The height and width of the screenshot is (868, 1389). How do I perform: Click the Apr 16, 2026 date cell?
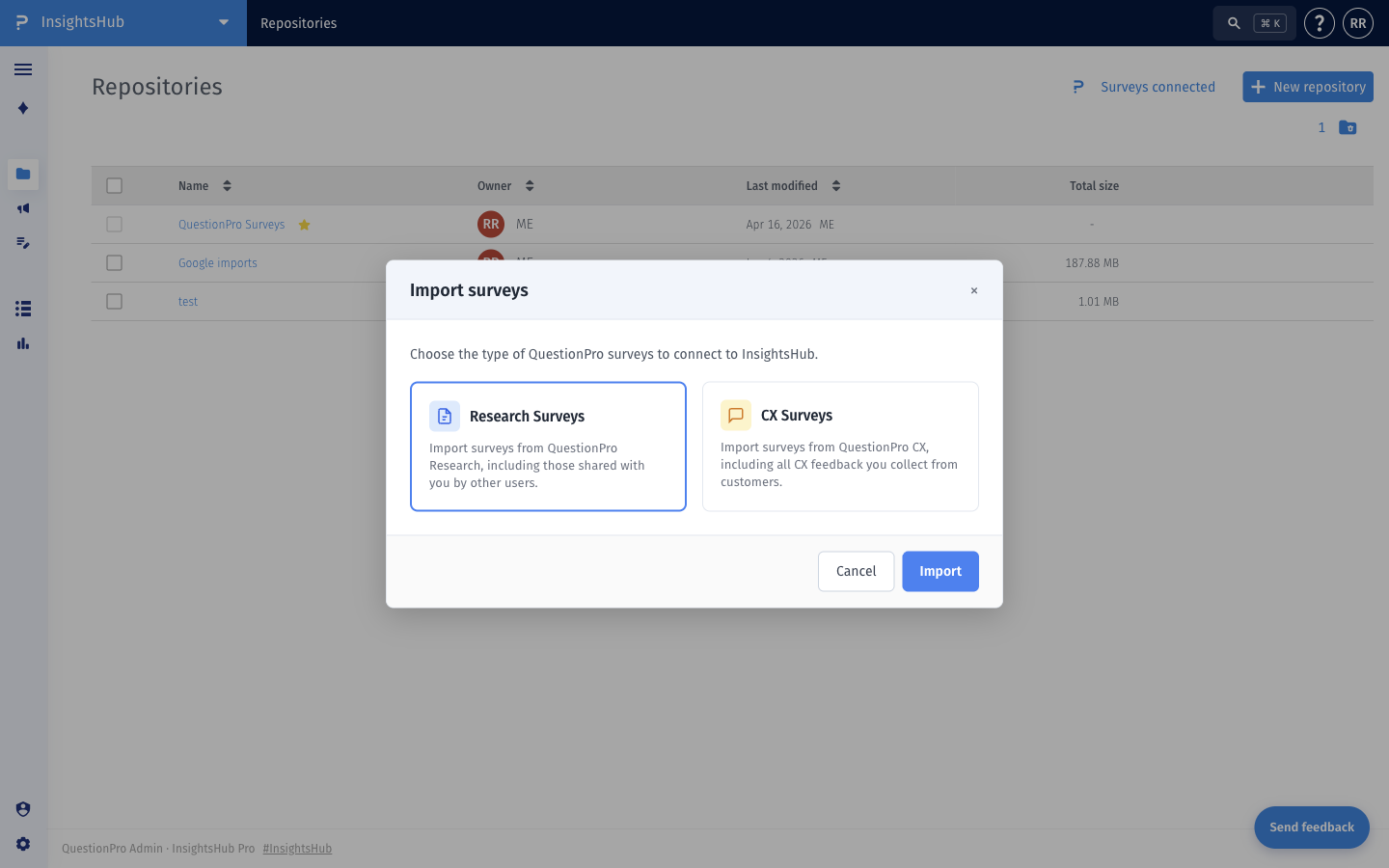pos(778,225)
